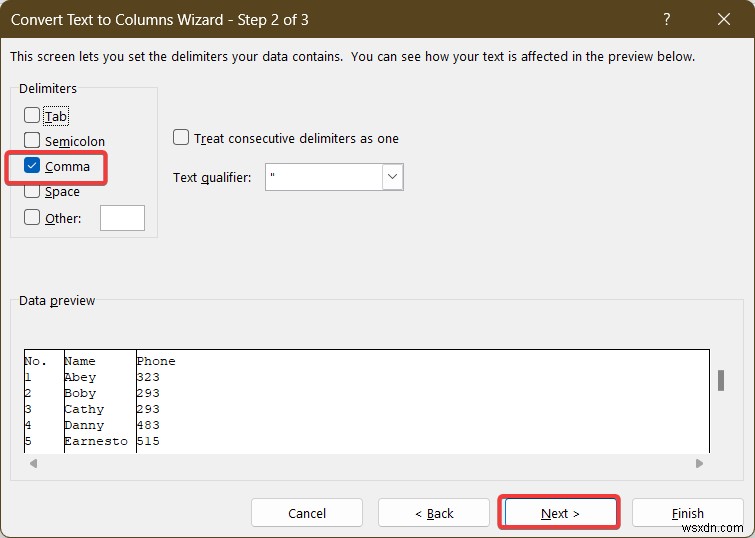755x538 pixels.
Task: Click the Cancel button
Action: (307, 513)
